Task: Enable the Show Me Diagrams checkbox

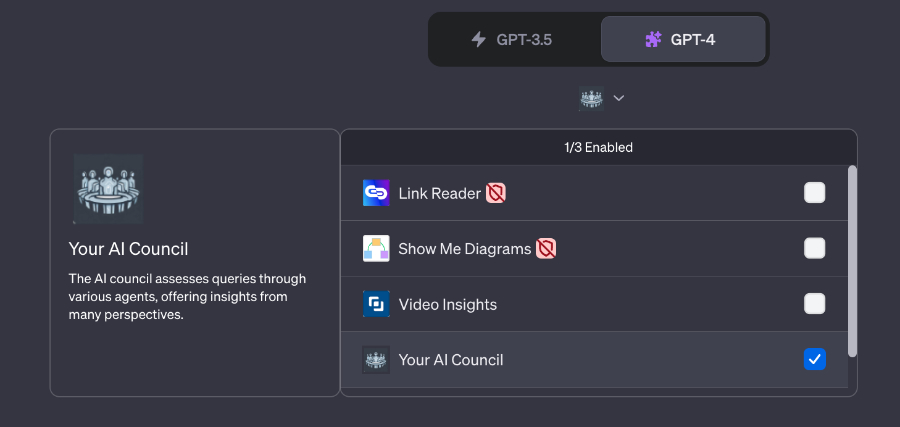Action: click(x=814, y=249)
